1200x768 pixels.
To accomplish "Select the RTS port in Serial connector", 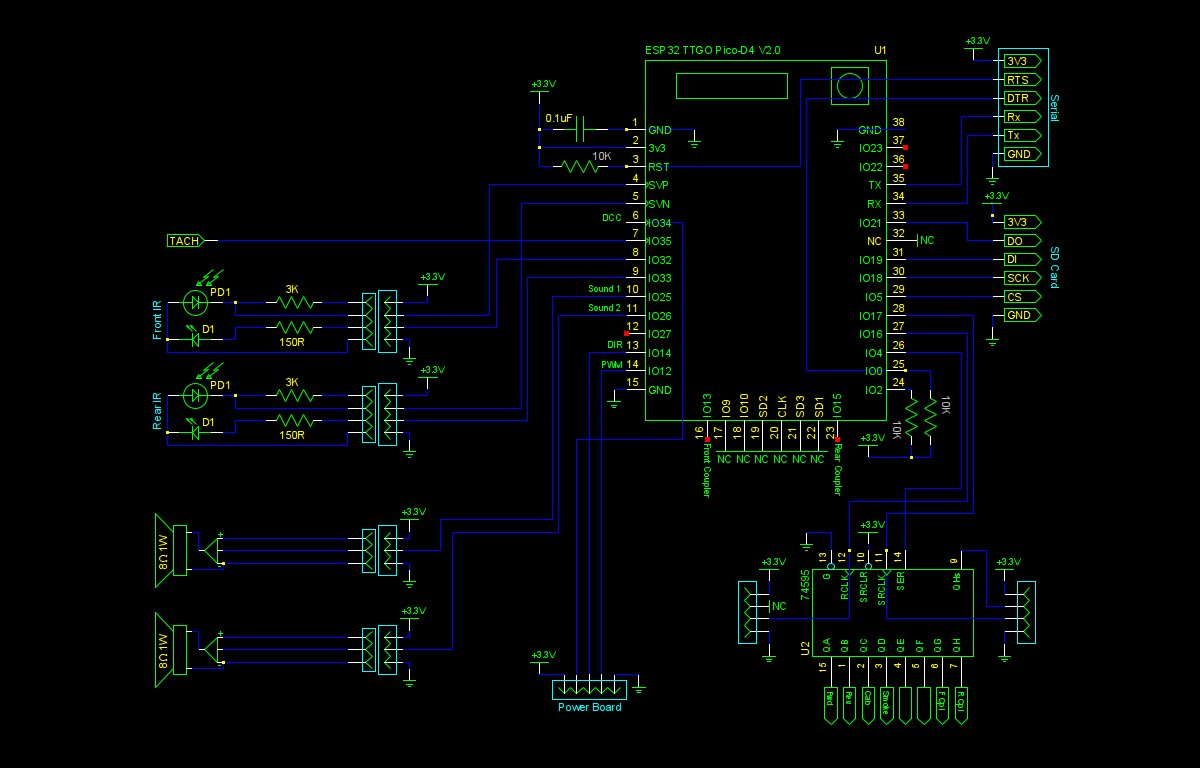I will 1020,79.
